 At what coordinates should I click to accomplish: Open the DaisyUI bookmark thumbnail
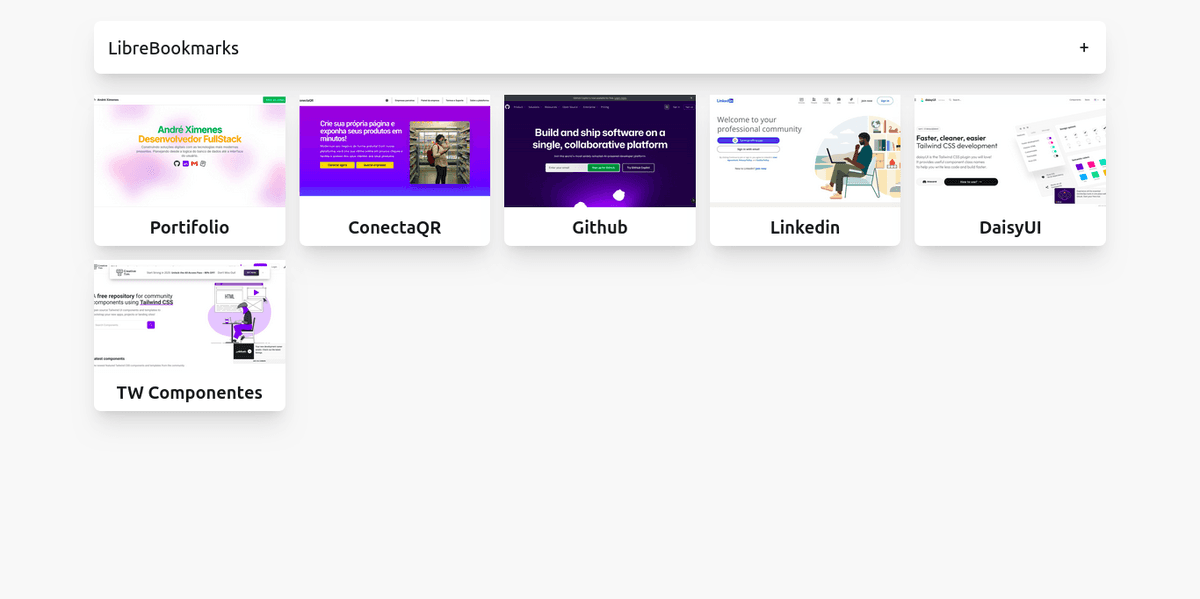point(1010,151)
